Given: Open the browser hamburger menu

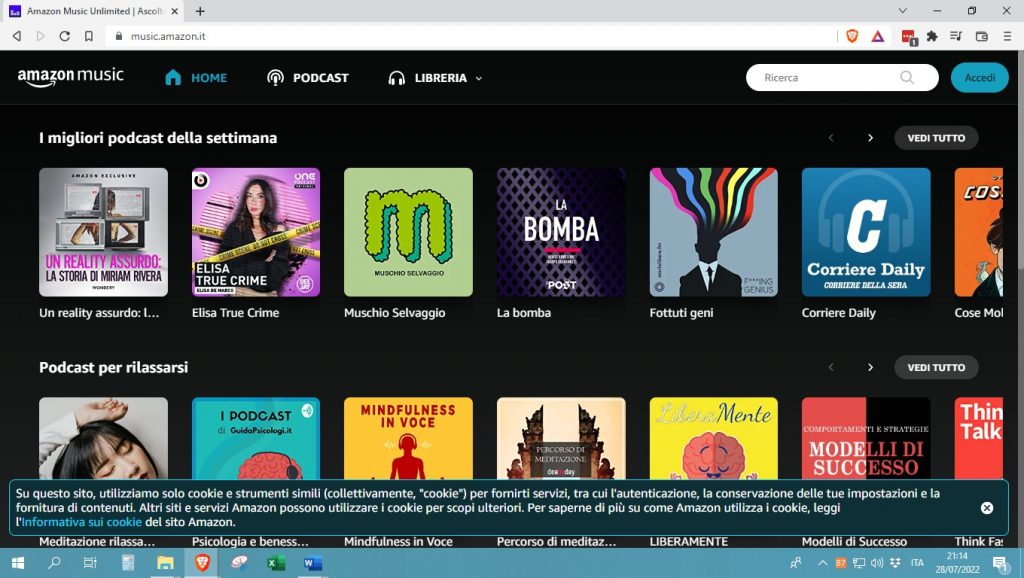Looking at the screenshot, I should pos(1008,36).
